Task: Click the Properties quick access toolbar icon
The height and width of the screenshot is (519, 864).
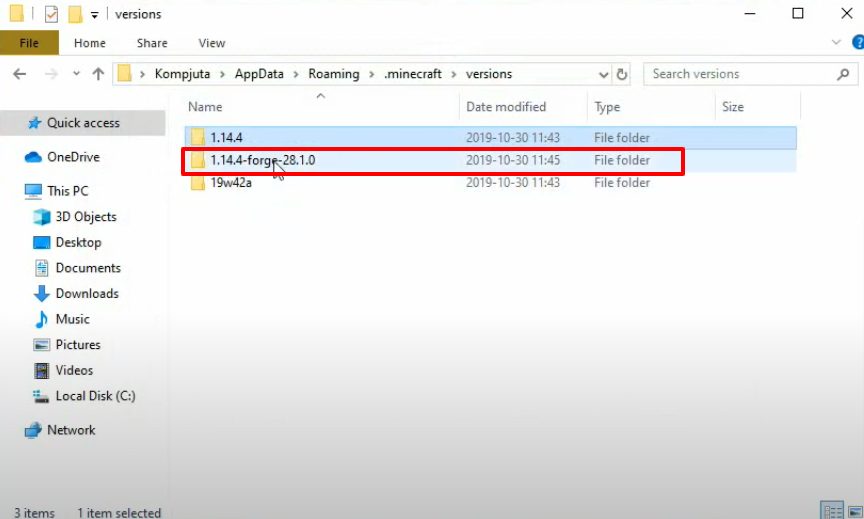Action: pyautogui.click(x=51, y=14)
